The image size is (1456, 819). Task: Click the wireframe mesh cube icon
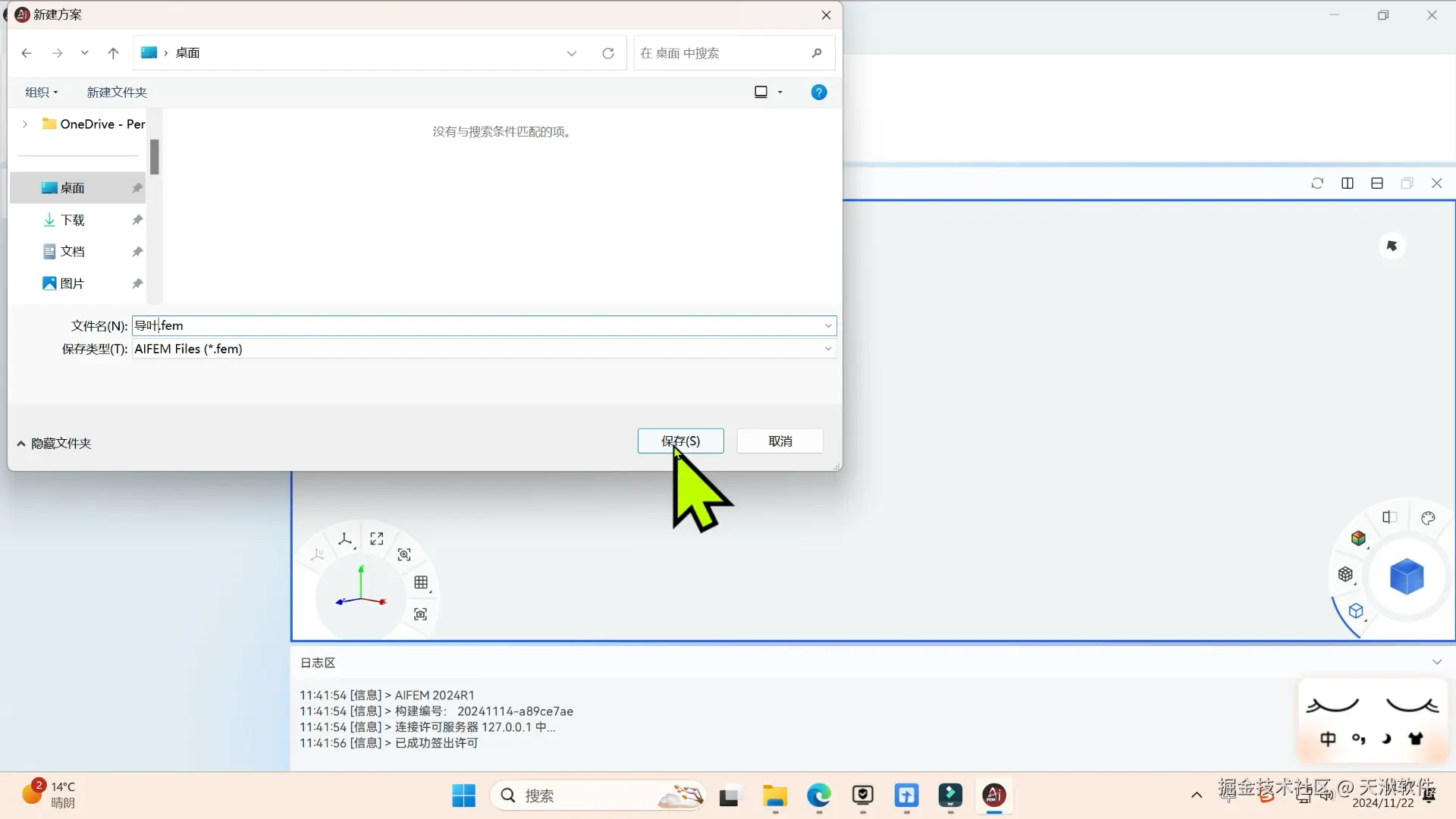(1345, 574)
